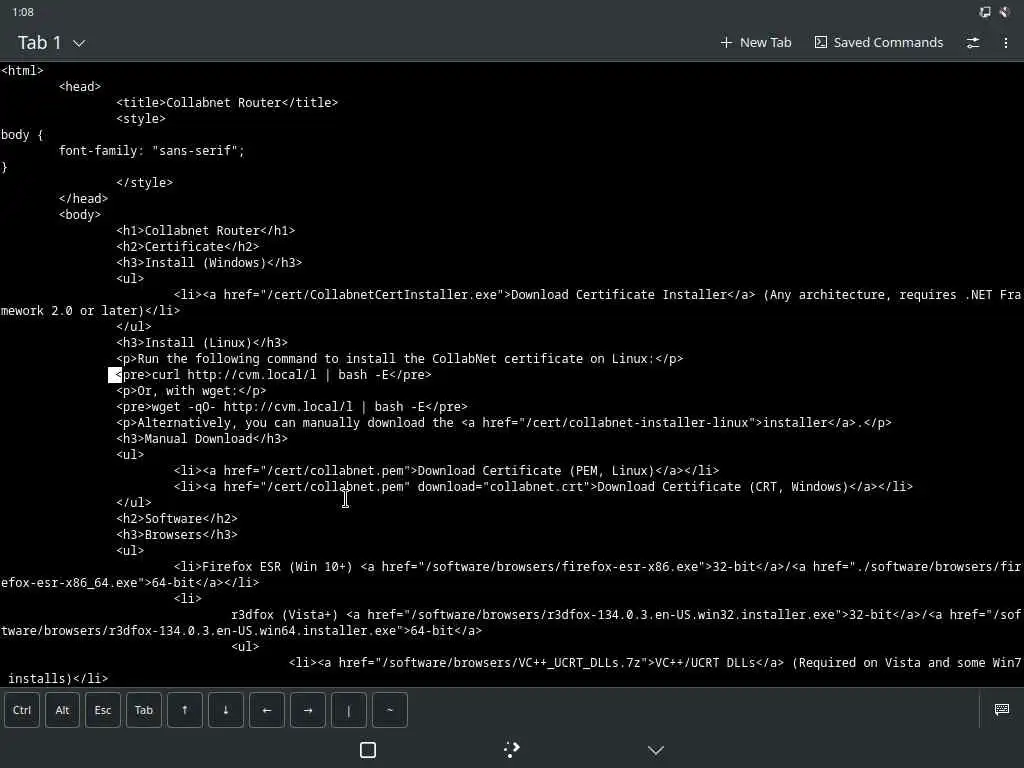Viewport: 1024px width, 768px height.
Task: Click the clock showing 1:08
Action: (x=23, y=12)
